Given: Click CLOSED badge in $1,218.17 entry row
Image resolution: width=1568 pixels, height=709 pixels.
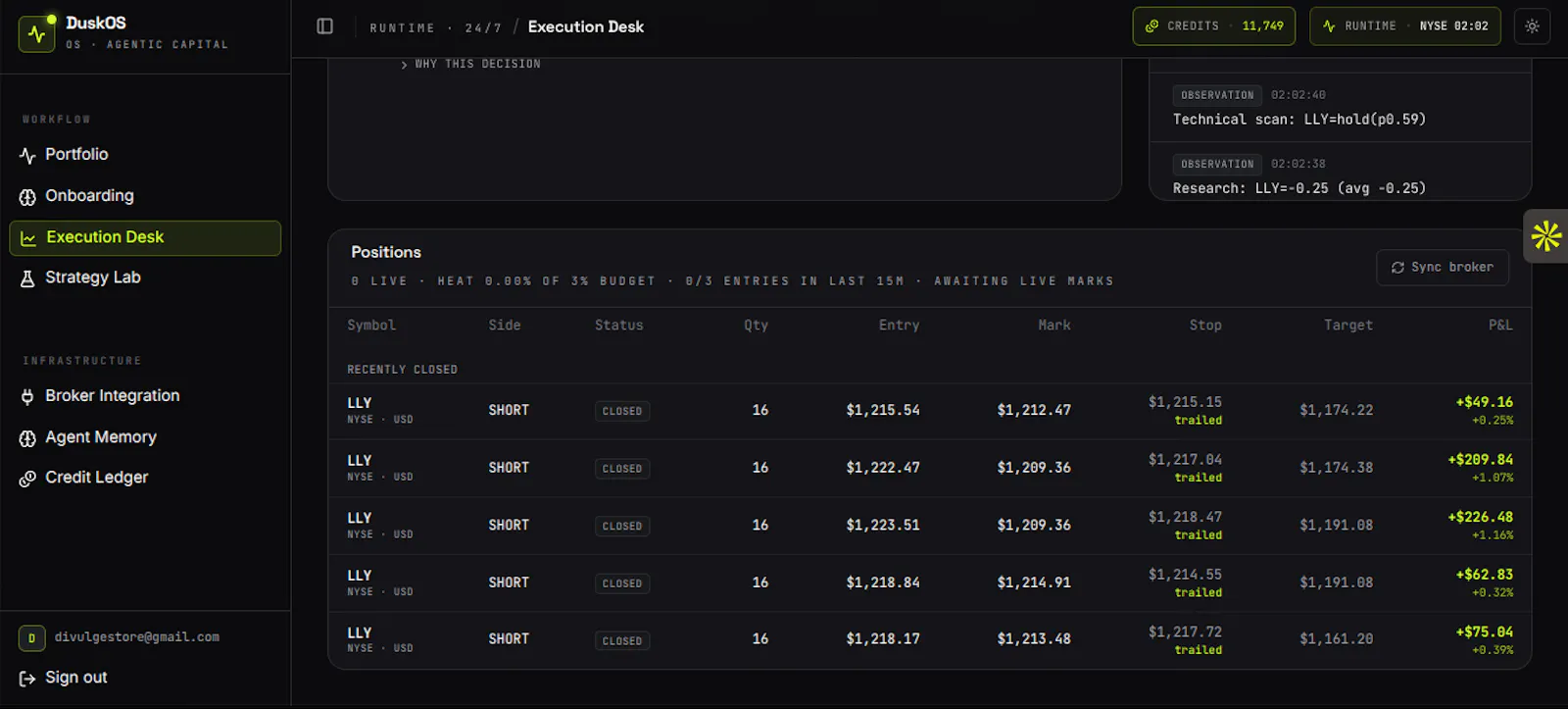Looking at the screenshot, I should (x=622, y=641).
